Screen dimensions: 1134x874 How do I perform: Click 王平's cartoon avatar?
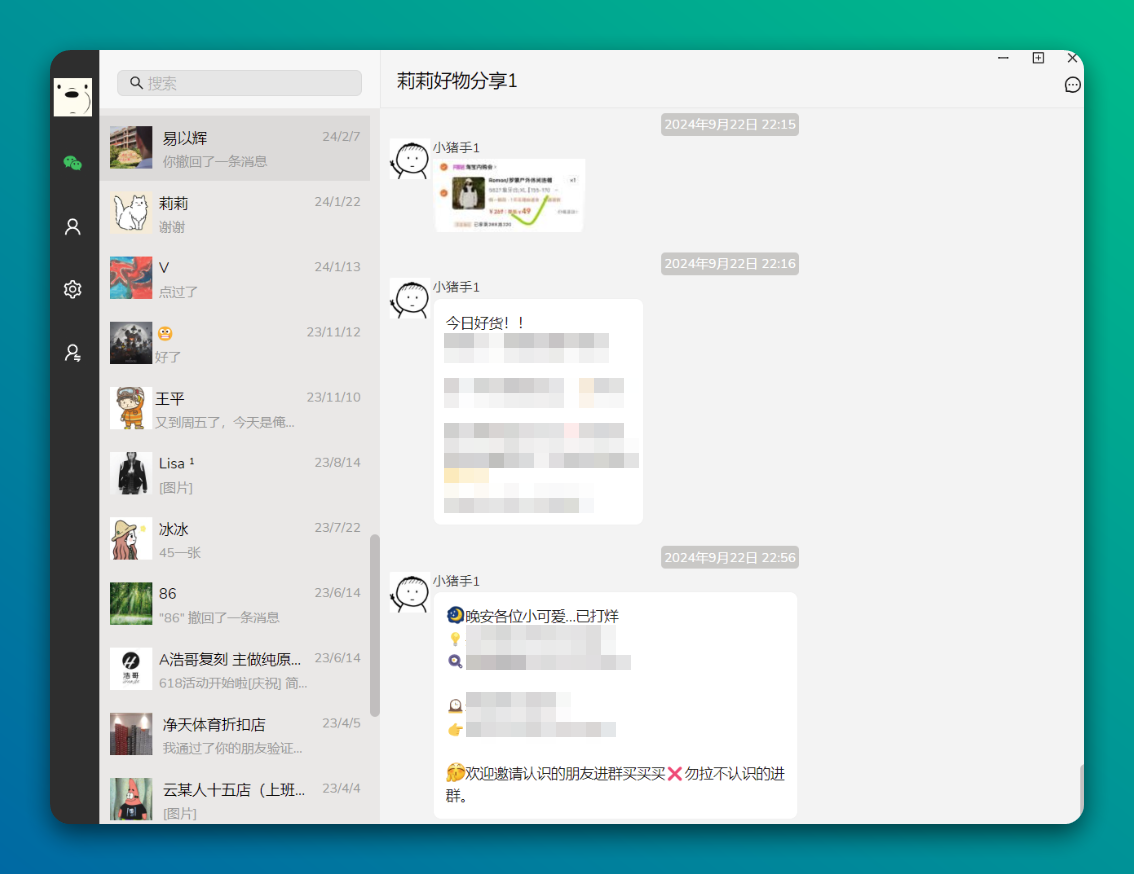131,408
